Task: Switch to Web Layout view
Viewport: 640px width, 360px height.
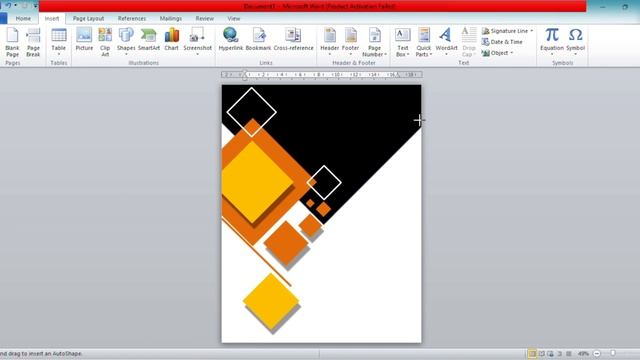Action: tap(551, 353)
